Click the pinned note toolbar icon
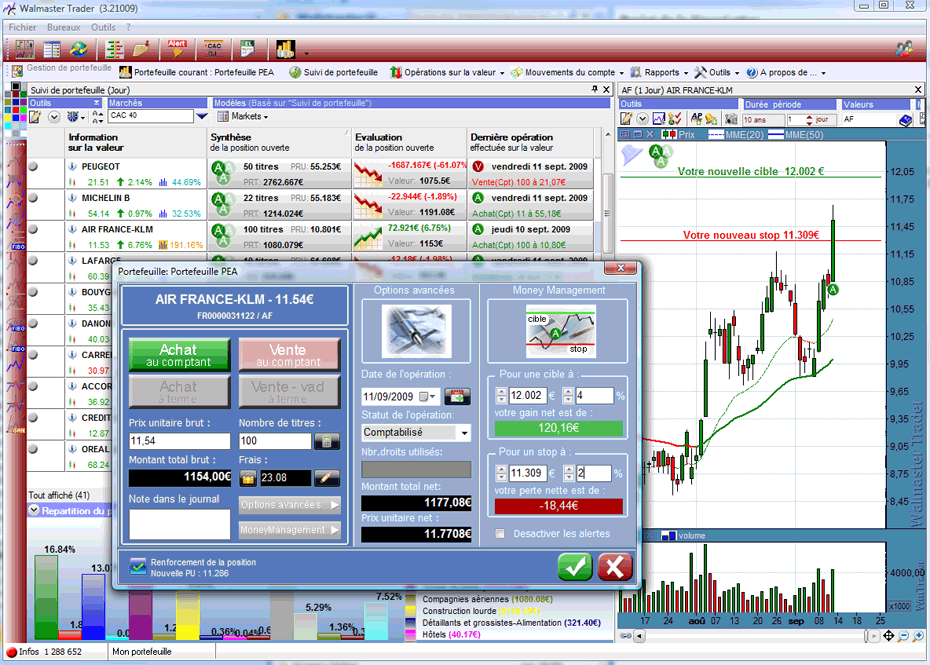Image resolution: width=930 pixels, height=665 pixels. pyautogui.click(x=141, y=49)
